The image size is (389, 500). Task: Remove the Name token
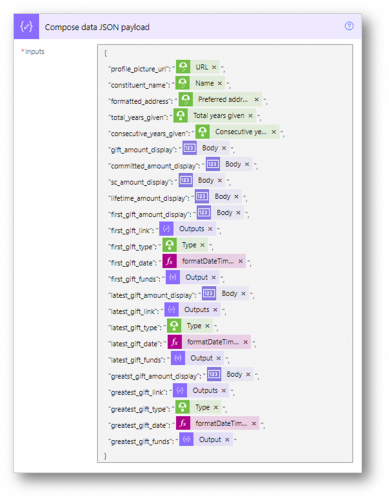[x=220, y=83]
